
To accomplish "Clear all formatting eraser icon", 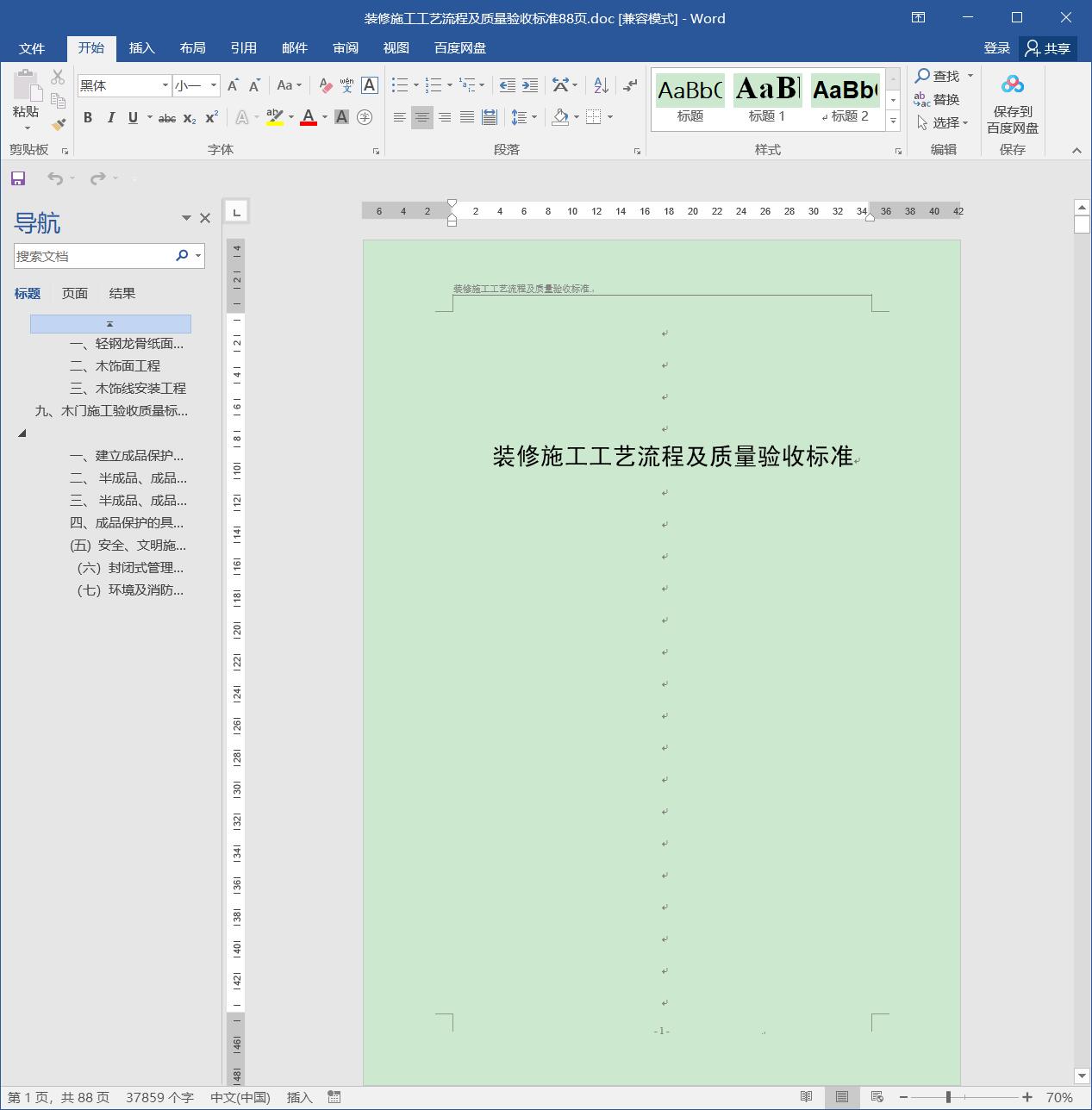I will pos(325,85).
